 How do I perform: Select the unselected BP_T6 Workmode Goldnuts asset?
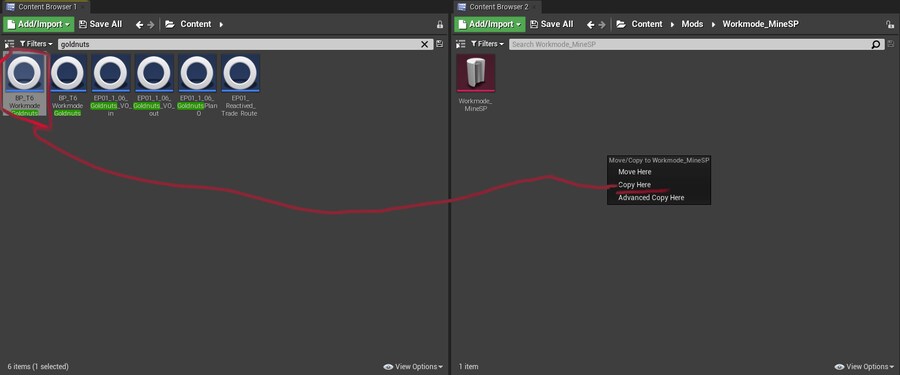pyautogui.click(x=68, y=85)
